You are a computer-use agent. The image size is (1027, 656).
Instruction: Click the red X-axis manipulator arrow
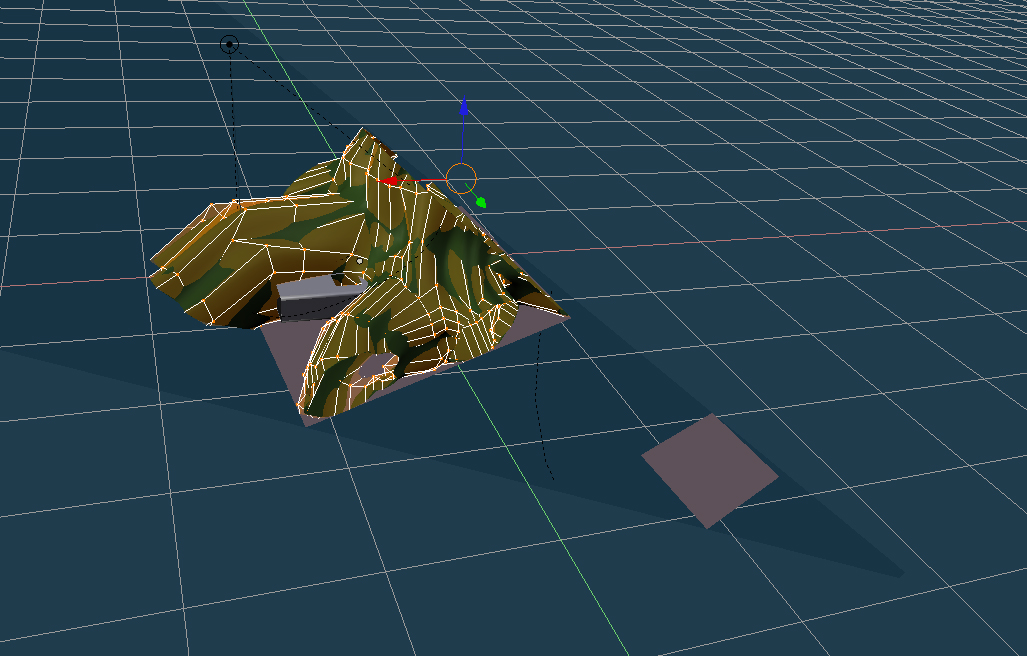[390, 181]
